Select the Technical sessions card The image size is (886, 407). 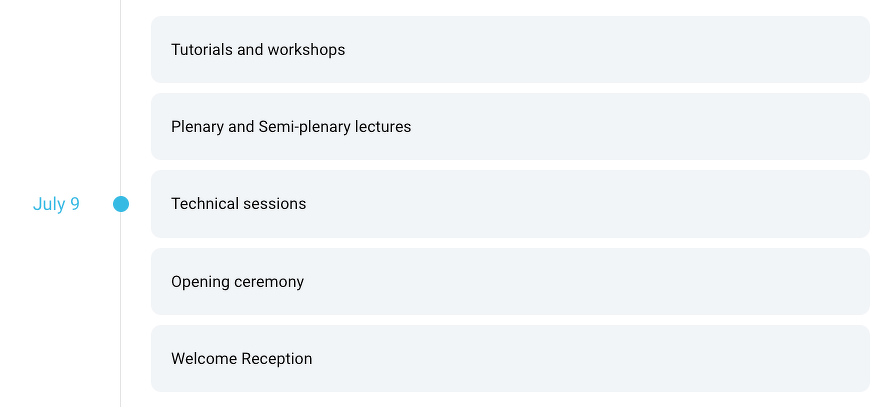(x=510, y=204)
